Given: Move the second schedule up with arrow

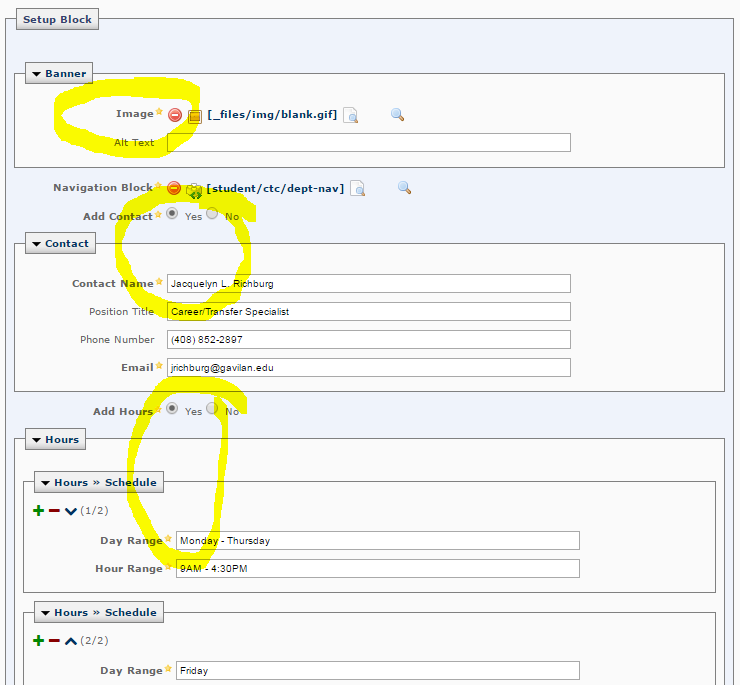Looking at the screenshot, I should click(x=70, y=641).
